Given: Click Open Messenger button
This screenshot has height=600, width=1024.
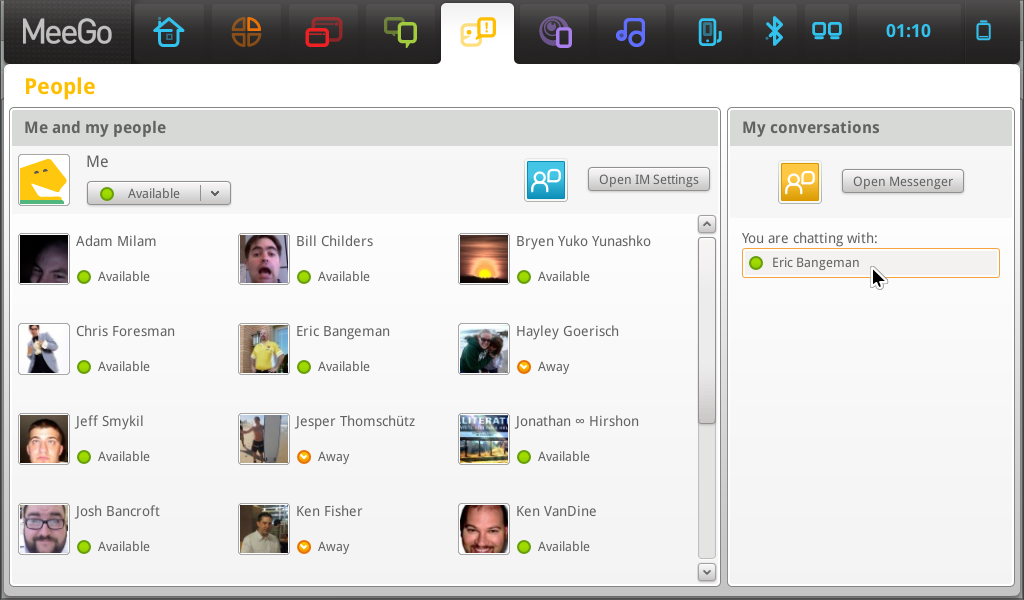Looking at the screenshot, I should coord(903,182).
